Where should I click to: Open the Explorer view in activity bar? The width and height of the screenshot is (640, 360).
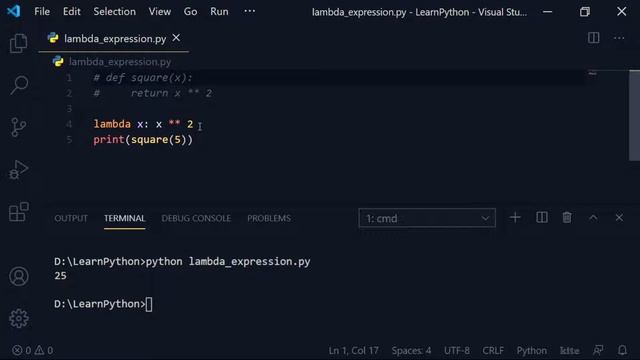[18, 43]
